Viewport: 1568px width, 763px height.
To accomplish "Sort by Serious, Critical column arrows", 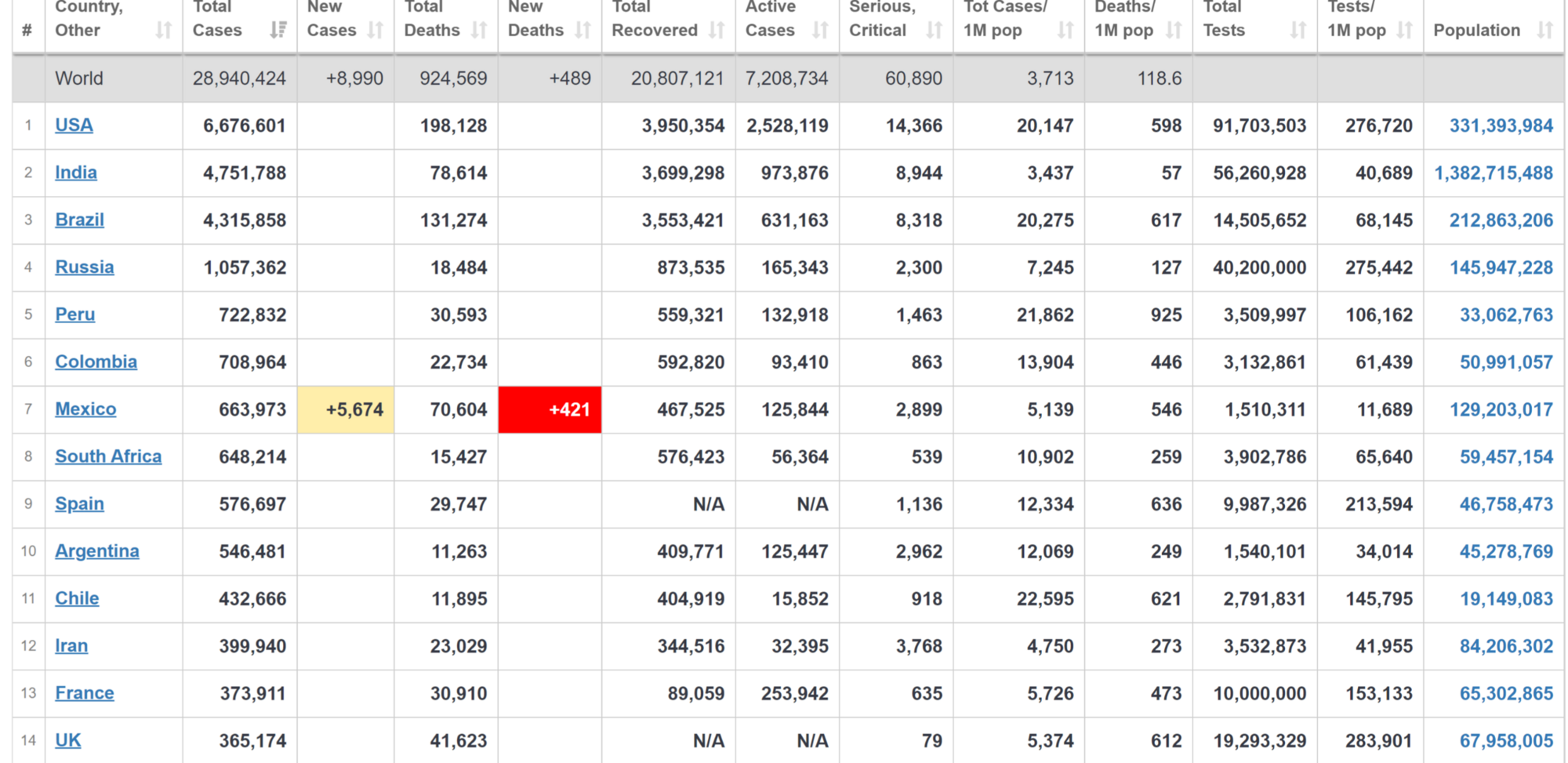I will [934, 31].
